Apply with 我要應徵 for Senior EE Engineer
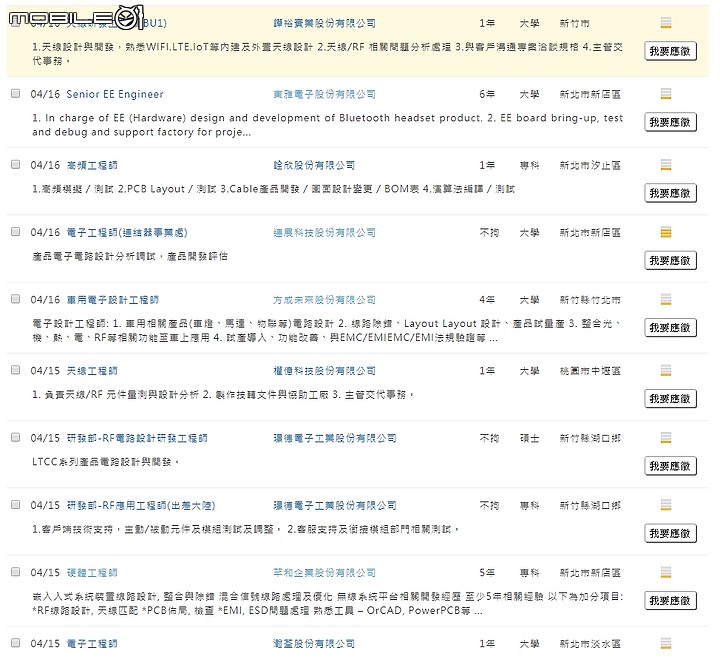Image resolution: width=720 pixels, height=659 pixels. tap(670, 122)
